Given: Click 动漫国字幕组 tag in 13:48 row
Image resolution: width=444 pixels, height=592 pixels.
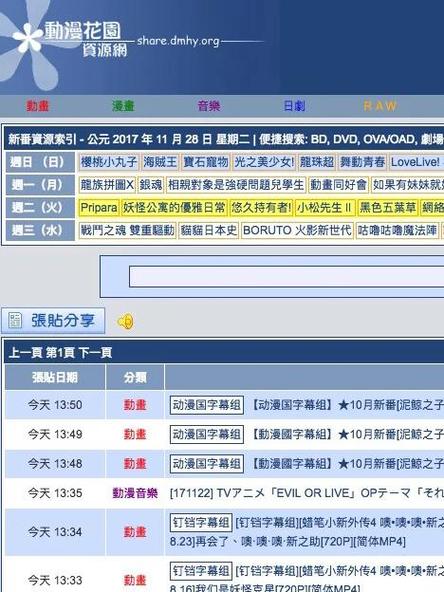Looking at the screenshot, I should [207, 464].
